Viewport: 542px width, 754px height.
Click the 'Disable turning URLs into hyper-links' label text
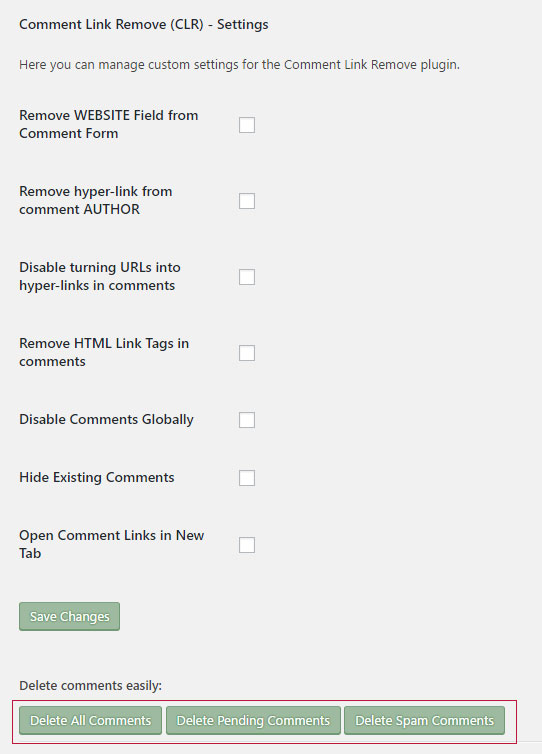[100, 276]
